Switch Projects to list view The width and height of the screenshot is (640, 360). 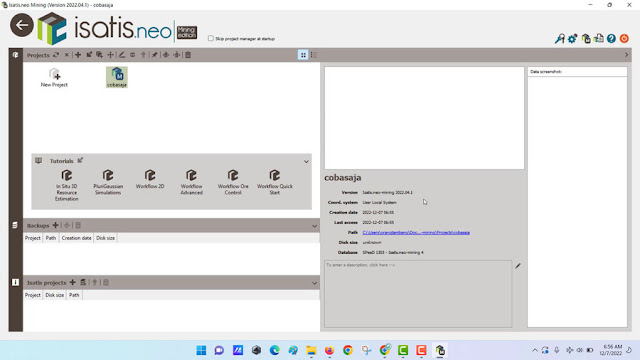tap(313, 55)
